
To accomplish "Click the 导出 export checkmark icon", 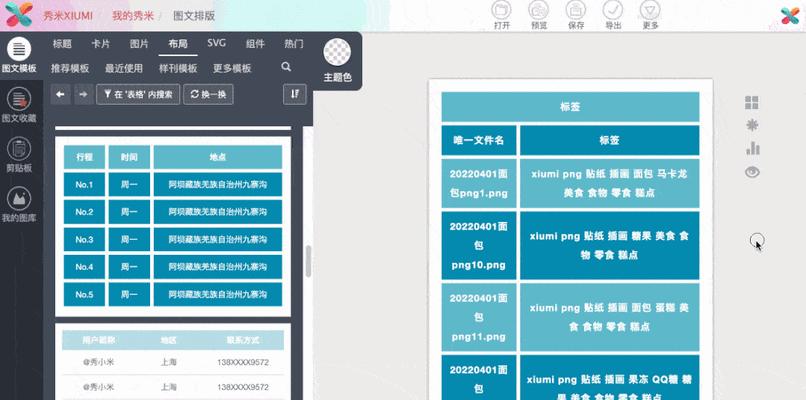I will click(x=613, y=10).
